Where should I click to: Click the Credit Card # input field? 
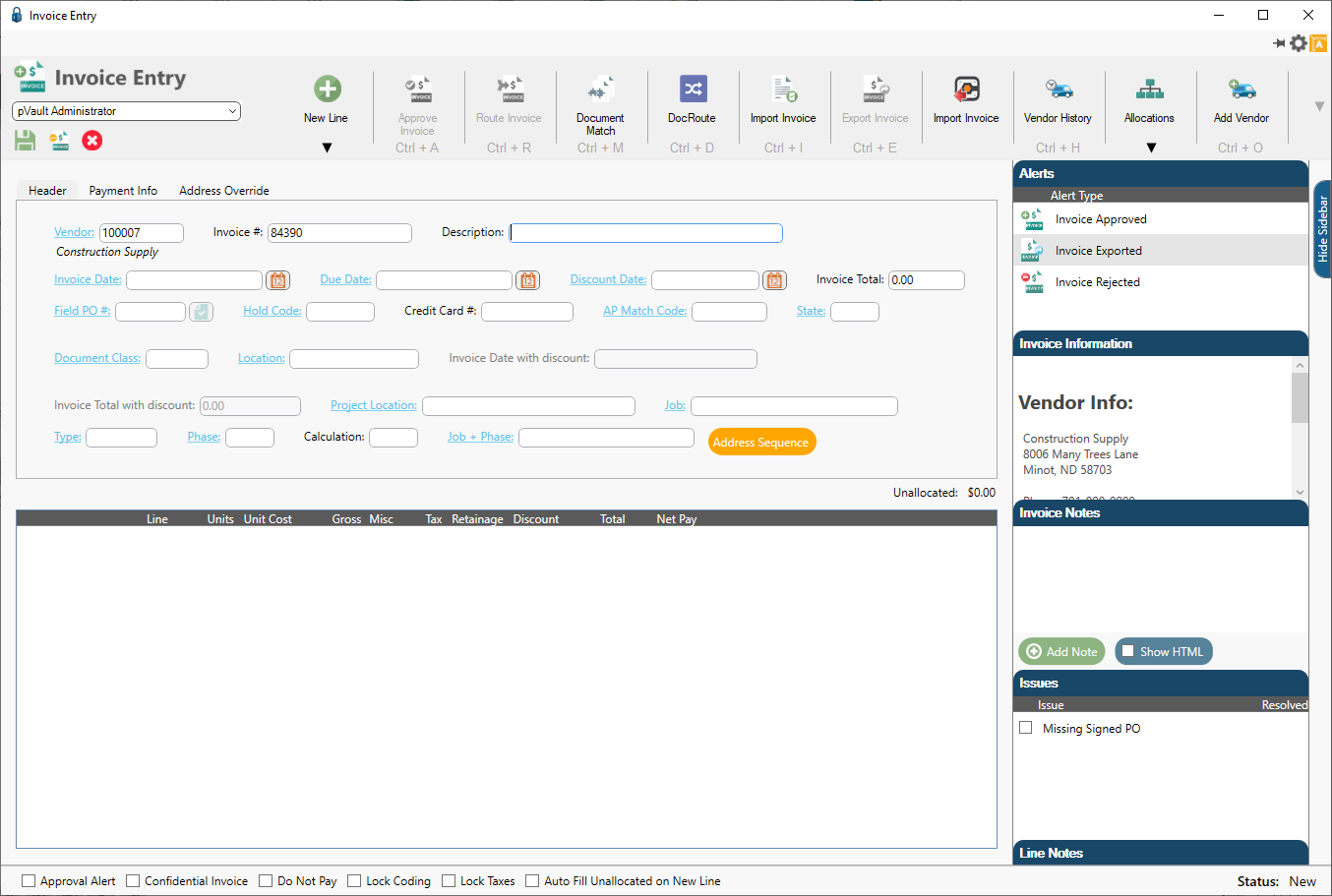click(x=527, y=312)
